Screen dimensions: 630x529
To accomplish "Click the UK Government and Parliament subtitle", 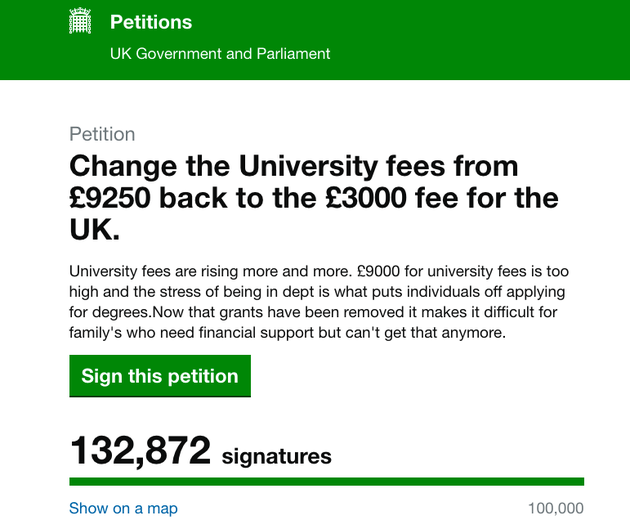I will tap(220, 54).
